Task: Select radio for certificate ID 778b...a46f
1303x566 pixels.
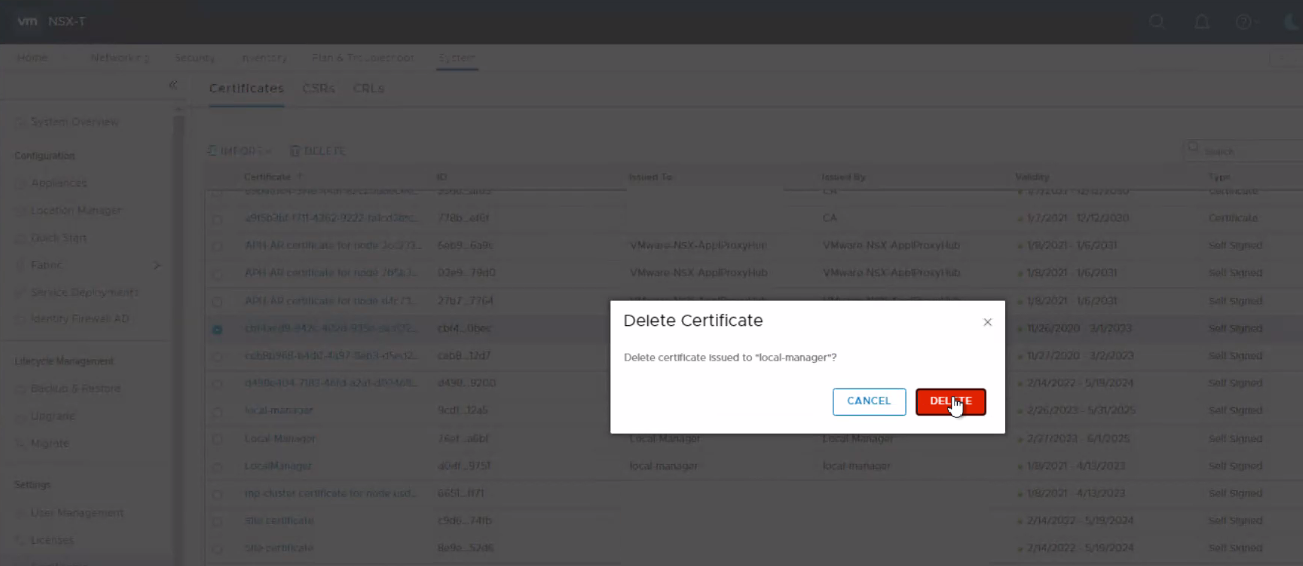Action: click(217, 218)
